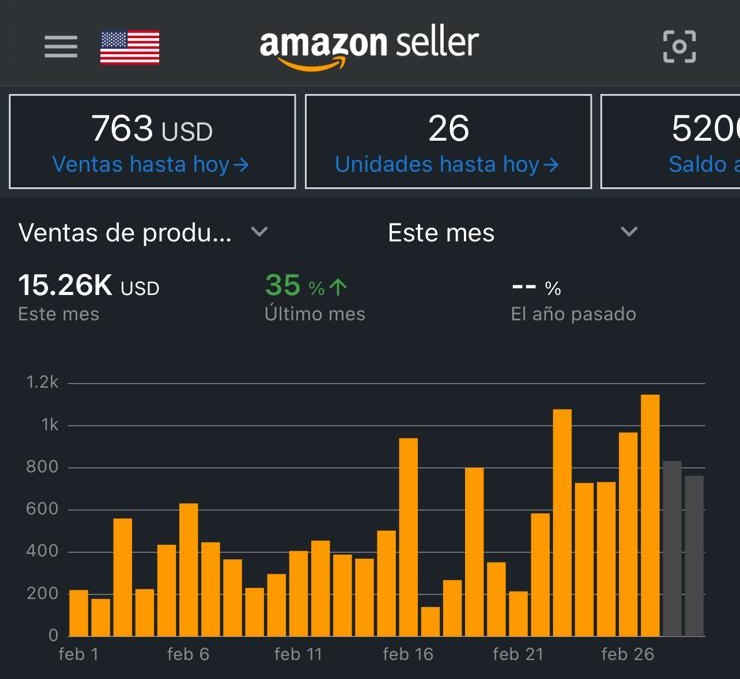Tap the chevron beside 'Este mes' selector

point(629,232)
